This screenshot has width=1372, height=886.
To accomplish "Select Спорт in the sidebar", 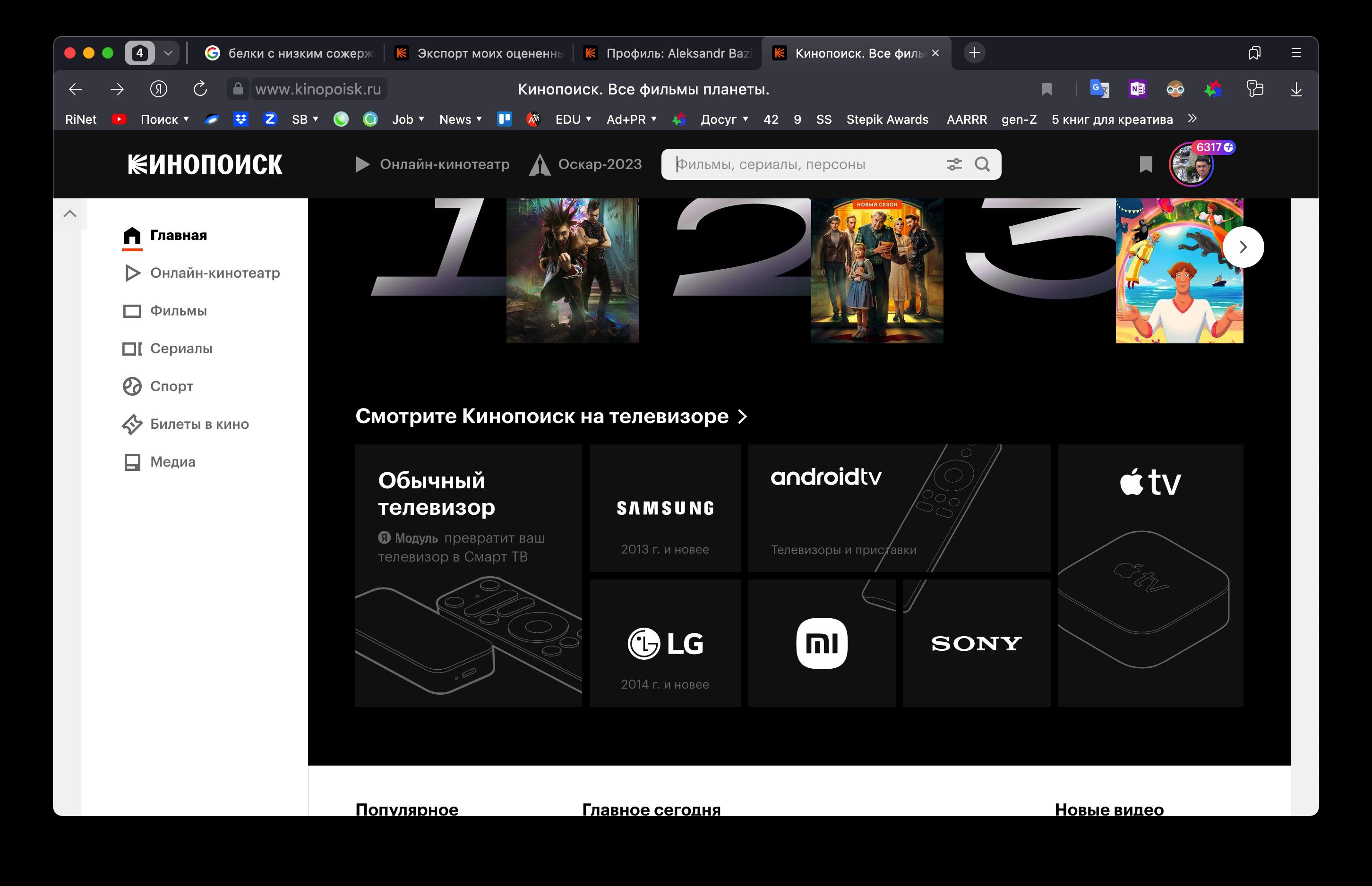I will coord(158,386).
